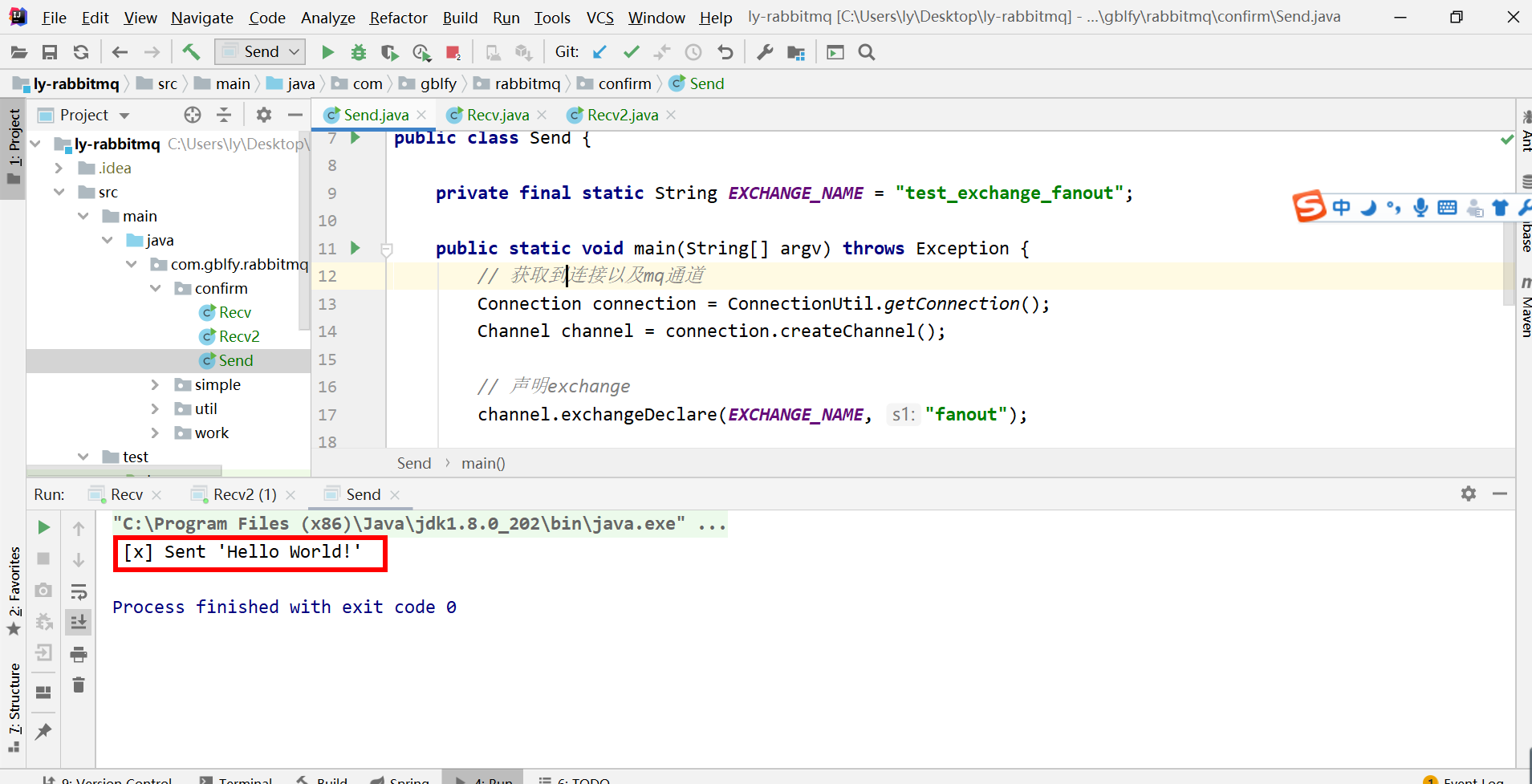This screenshot has width=1532, height=784.
Task: Click Git Update Project arrow
Action: [599, 52]
